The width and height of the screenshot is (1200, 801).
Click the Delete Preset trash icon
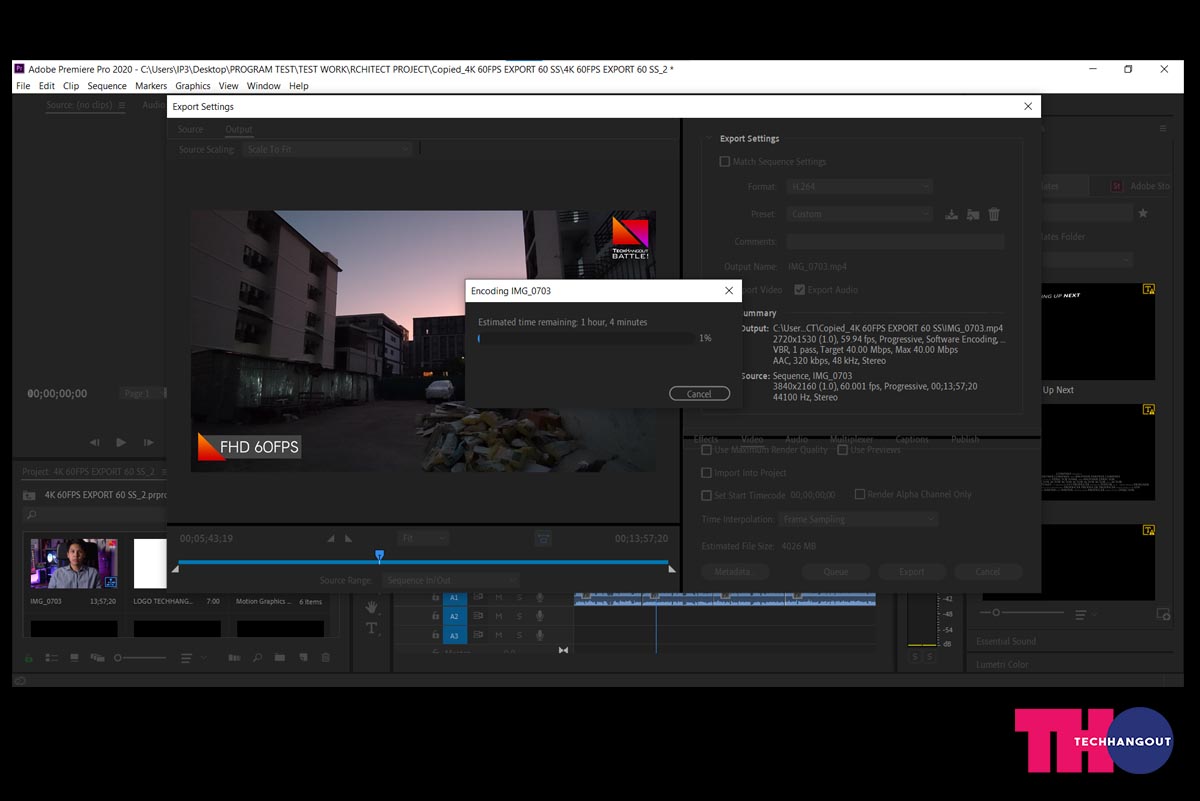click(x=994, y=214)
